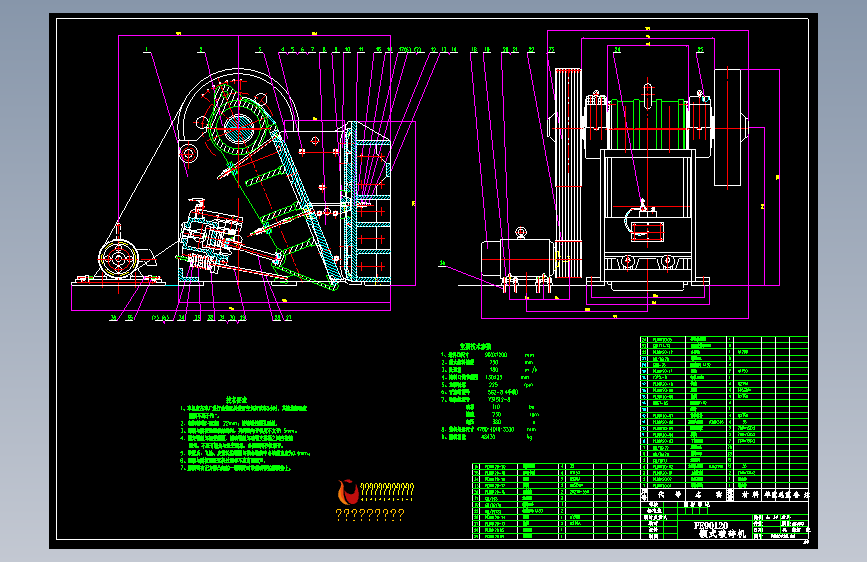Select the green technical parameters heading

pyautogui.click(x=475, y=346)
